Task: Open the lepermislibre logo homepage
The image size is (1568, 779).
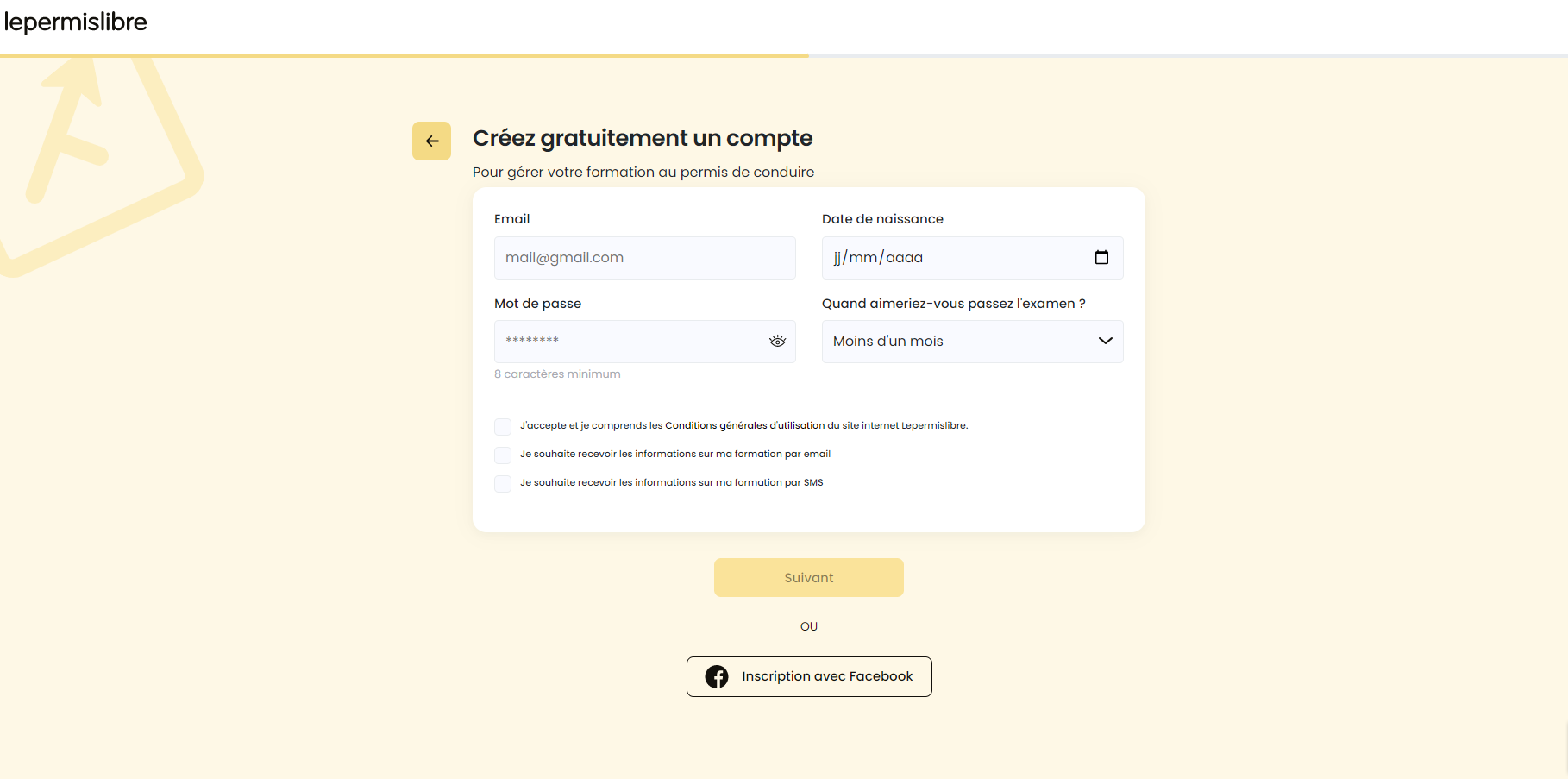Action: [x=76, y=22]
